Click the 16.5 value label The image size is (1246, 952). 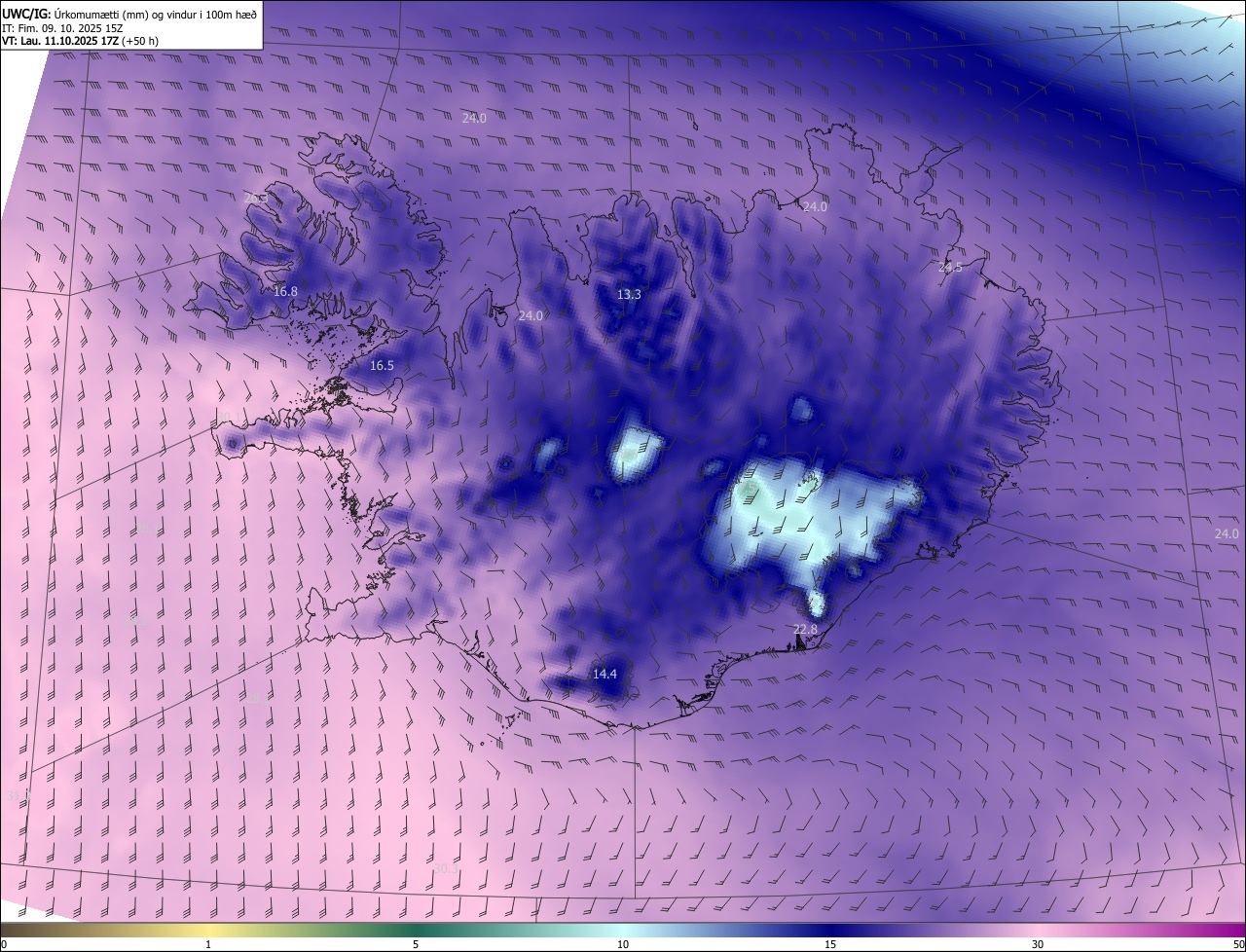(382, 366)
